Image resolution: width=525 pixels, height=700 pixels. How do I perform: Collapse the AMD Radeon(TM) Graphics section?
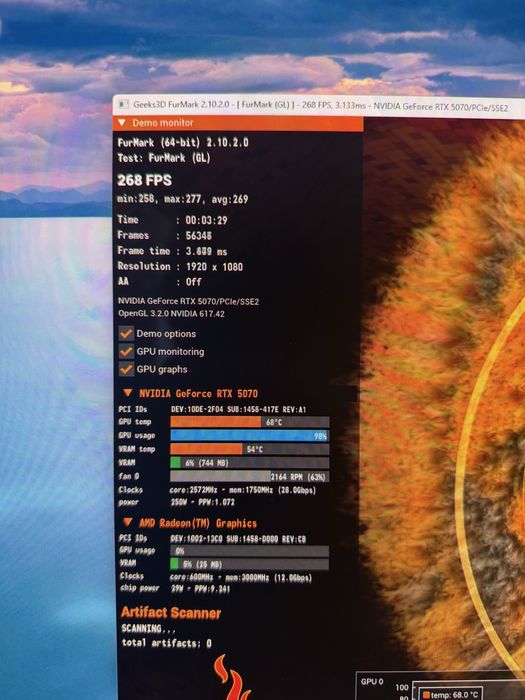[128, 522]
